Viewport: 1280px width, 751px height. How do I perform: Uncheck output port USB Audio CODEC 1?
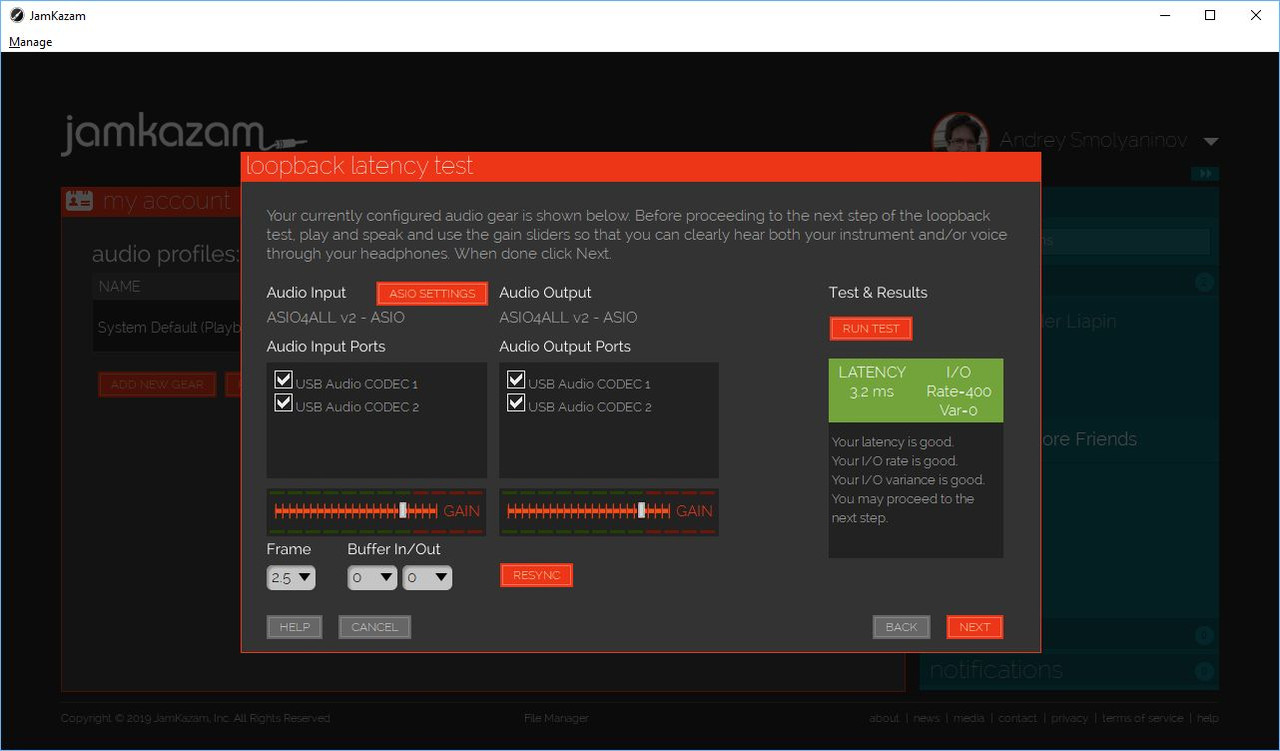(516, 380)
